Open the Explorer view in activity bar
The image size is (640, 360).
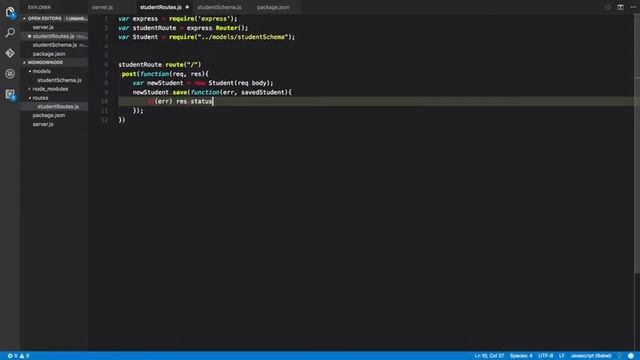[x=10, y=12]
